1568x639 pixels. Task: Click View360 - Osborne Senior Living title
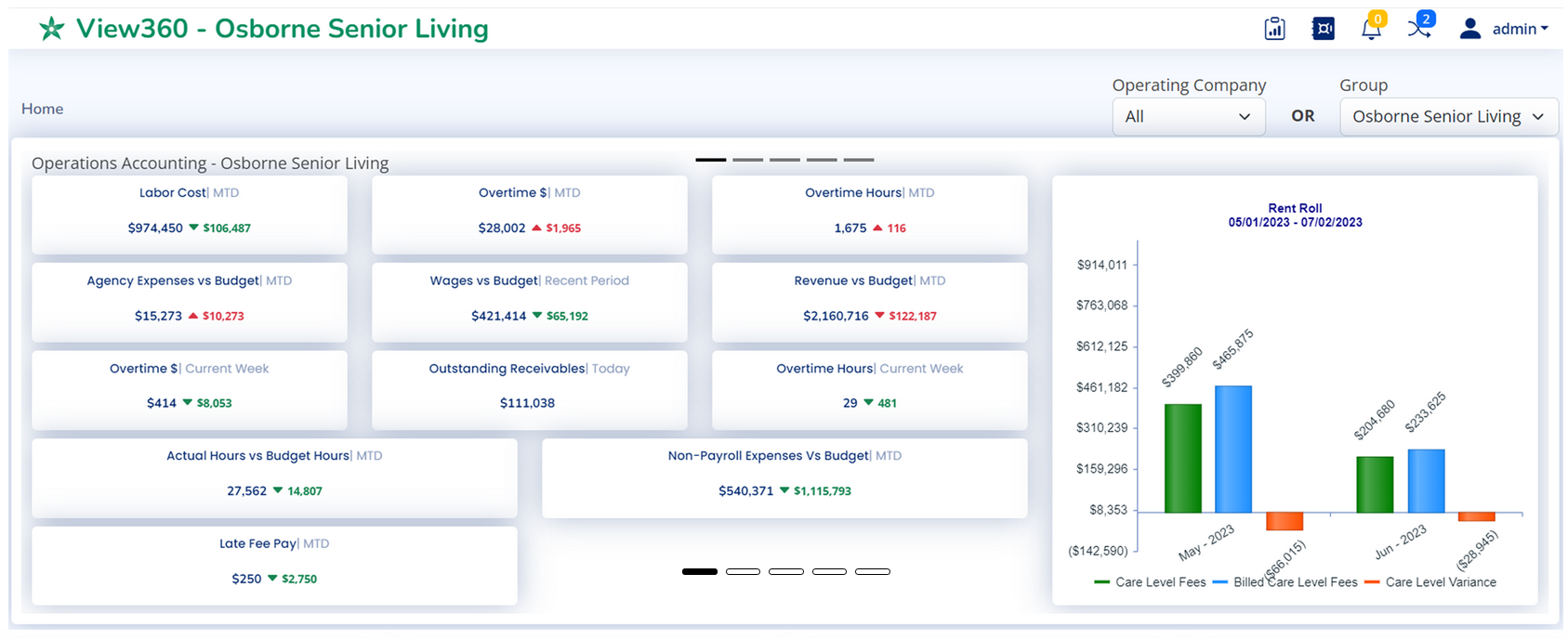[x=282, y=29]
